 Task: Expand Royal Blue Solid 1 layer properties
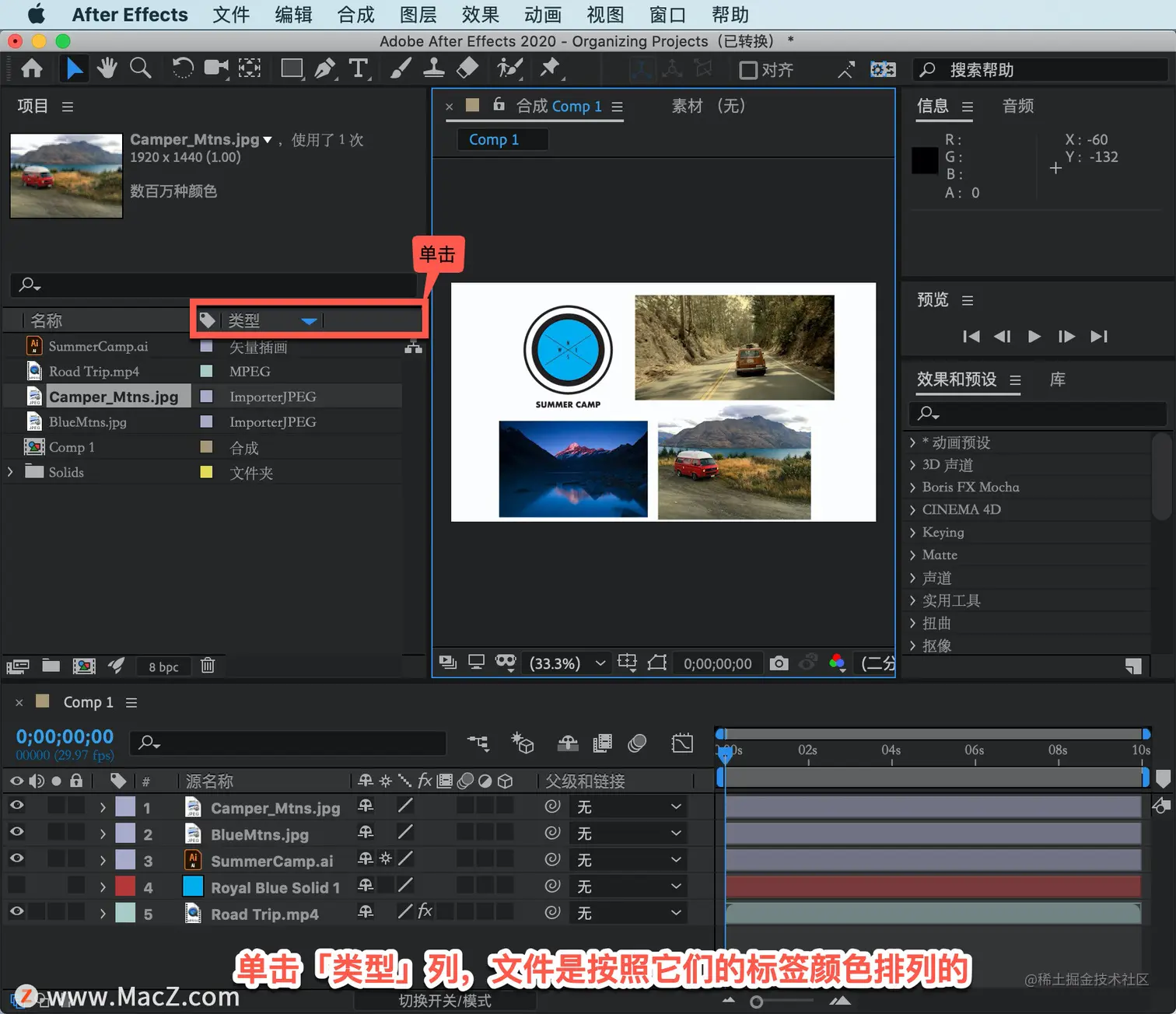[x=103, y=887]
